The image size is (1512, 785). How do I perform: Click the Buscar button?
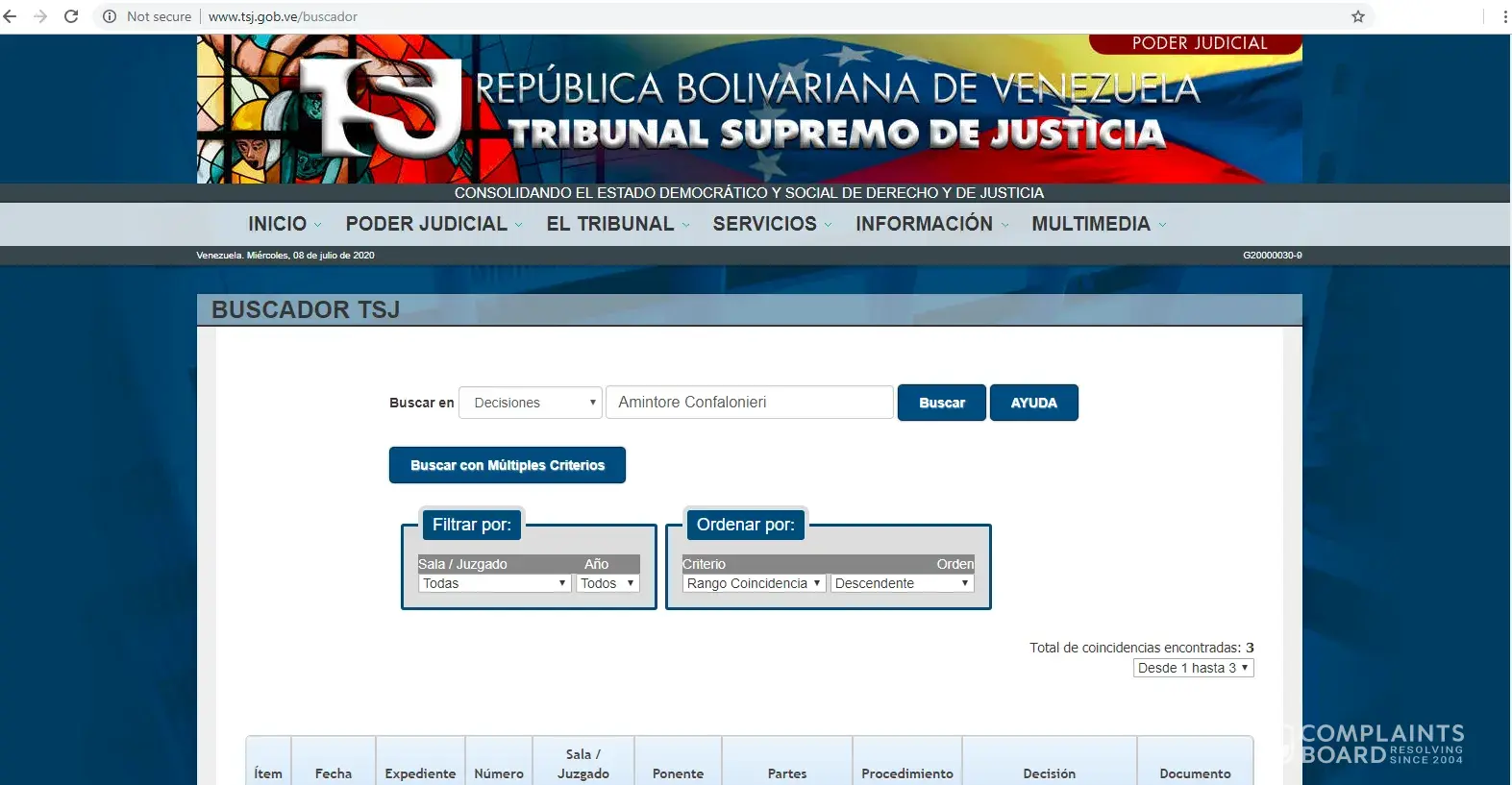point(942,403)
